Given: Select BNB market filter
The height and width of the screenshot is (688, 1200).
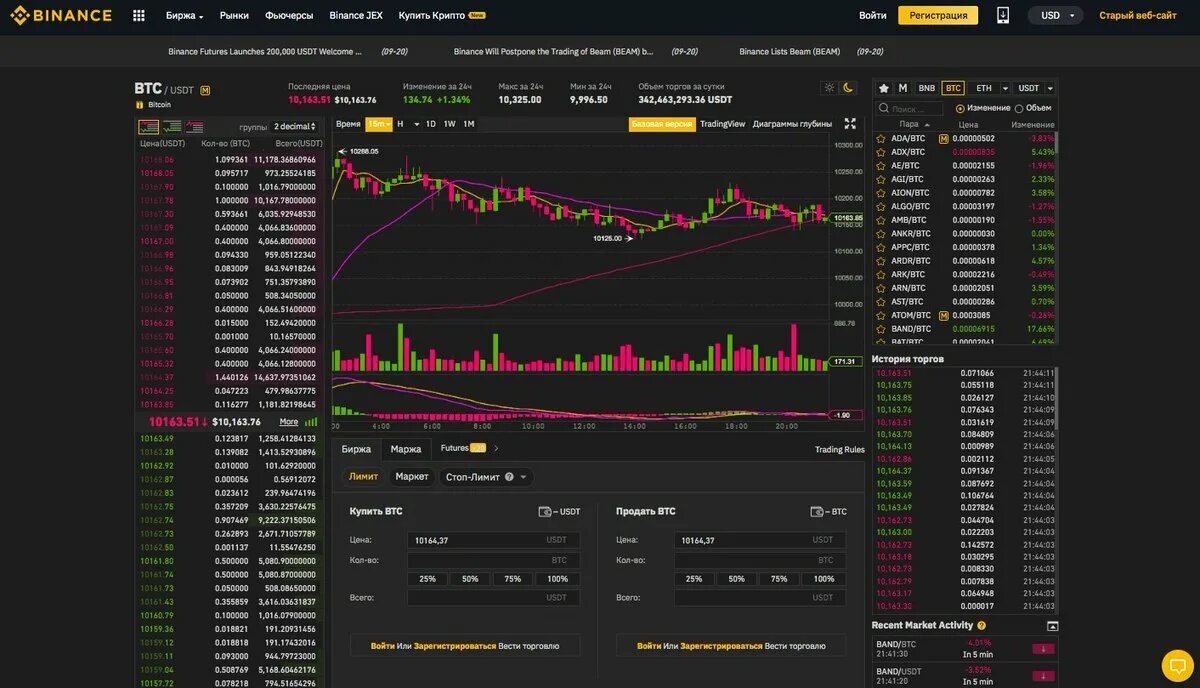Looking at the screenshot, I should (x=927, y=88).
